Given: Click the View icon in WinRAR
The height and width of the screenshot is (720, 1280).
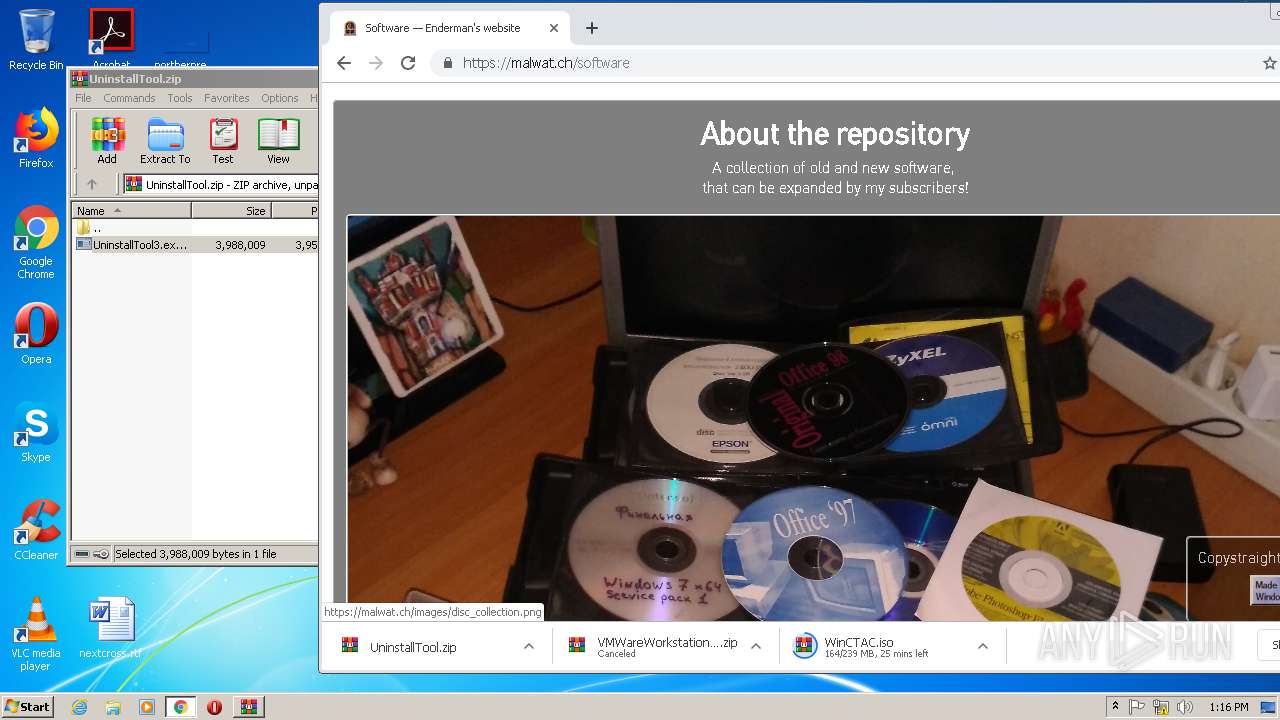Looking at the screenshot, I should [x=278, y=141].
